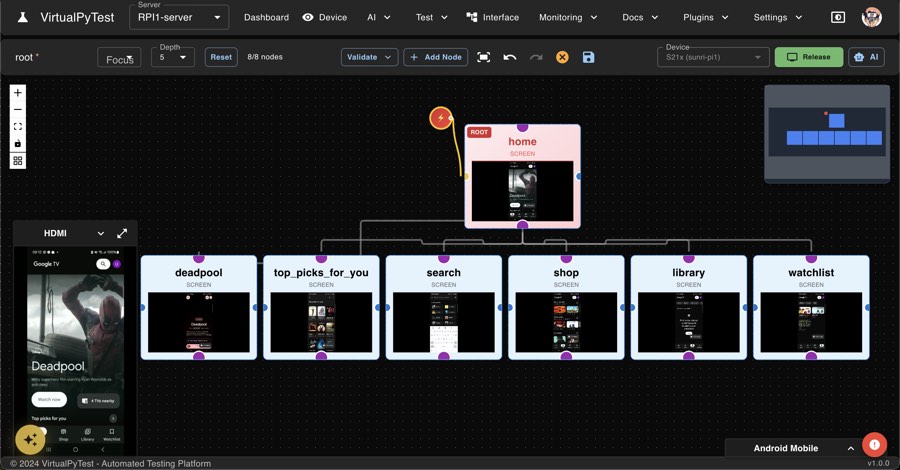Collapse the HDMI stream panel chevron
This screenshot has width=900, height=470.
100,234
